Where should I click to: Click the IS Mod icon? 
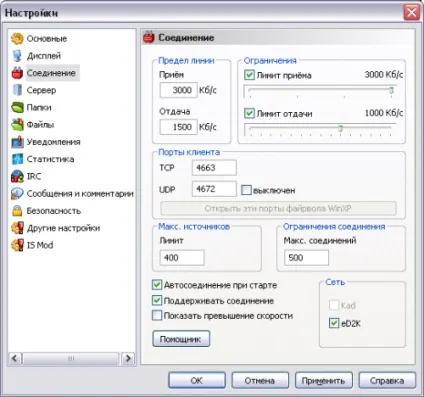point(17,245)
